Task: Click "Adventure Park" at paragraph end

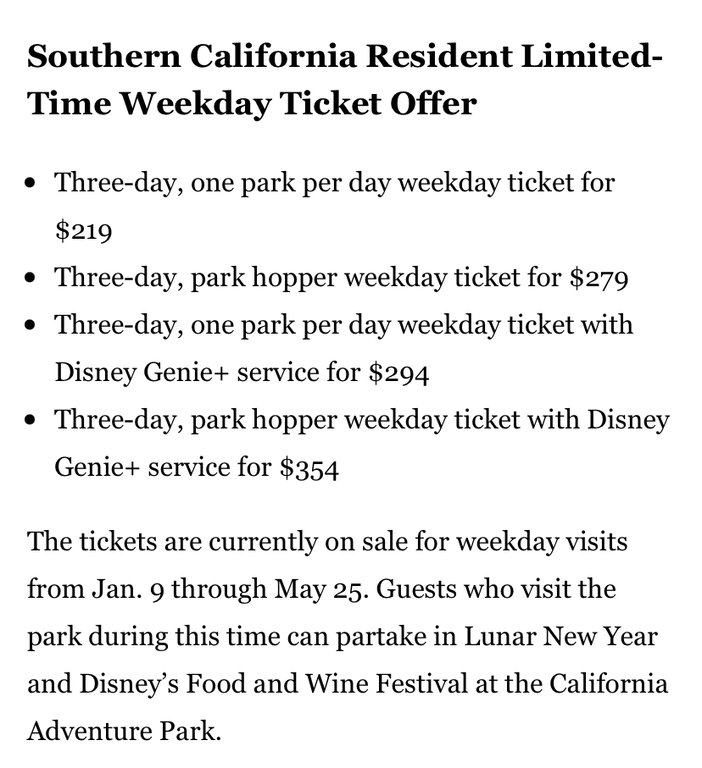Action: (x=122, y=732)
